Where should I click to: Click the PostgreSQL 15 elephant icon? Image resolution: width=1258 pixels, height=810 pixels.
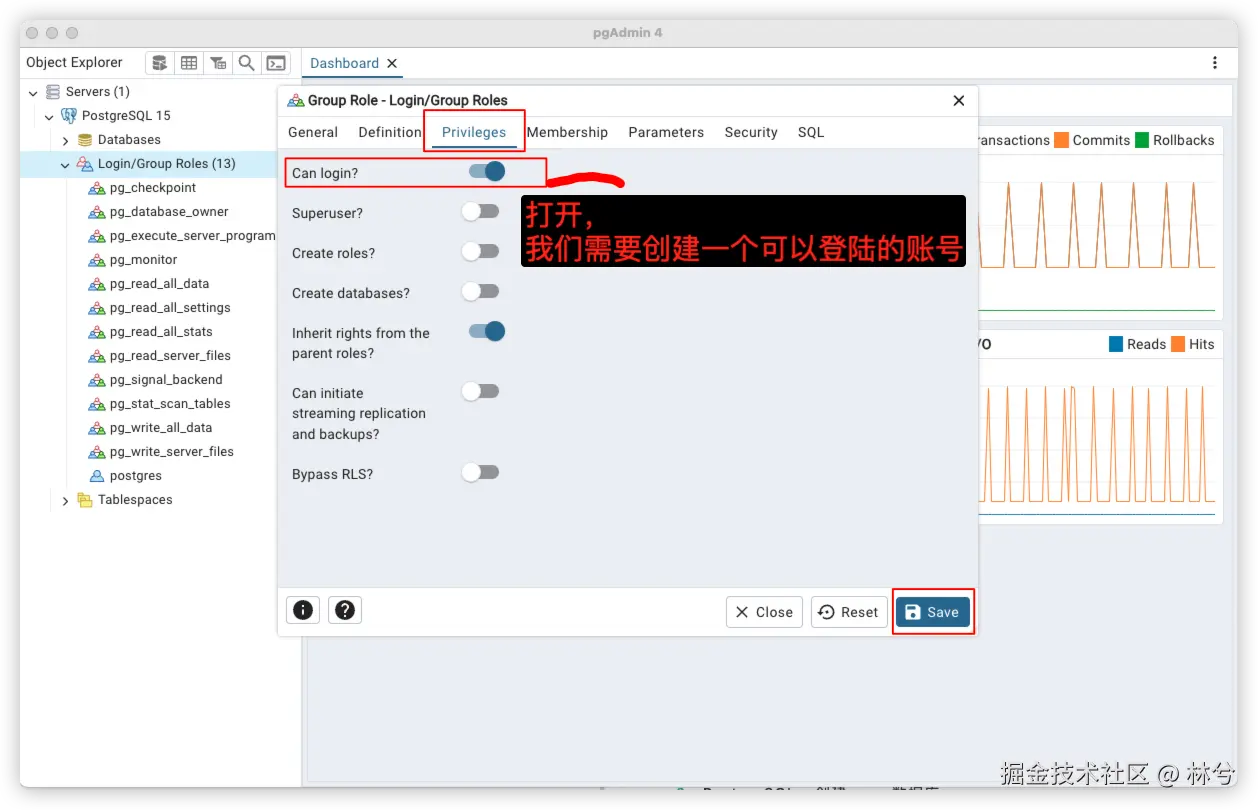click(69, 116)
